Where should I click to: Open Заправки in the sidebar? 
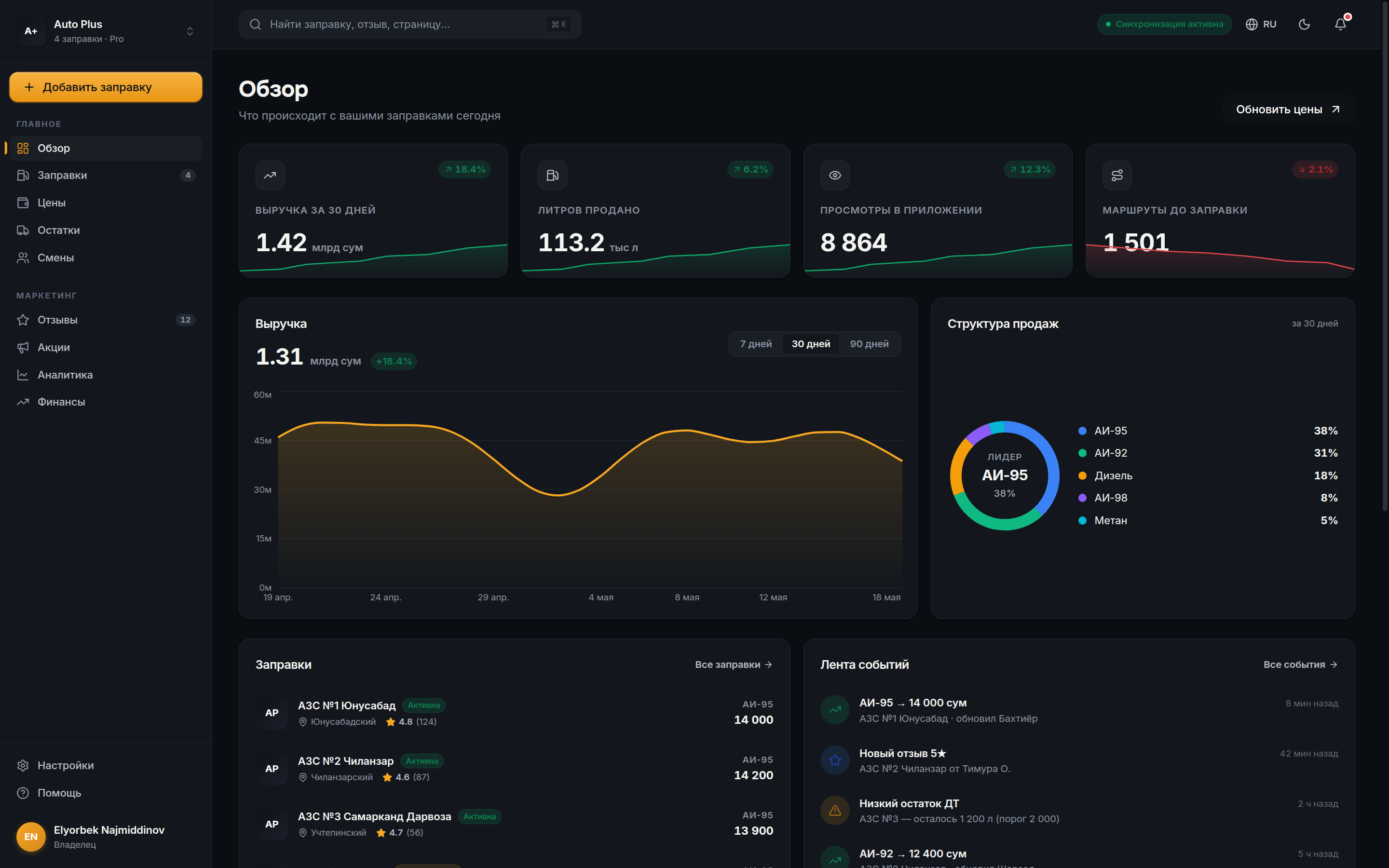pos(106,175)
